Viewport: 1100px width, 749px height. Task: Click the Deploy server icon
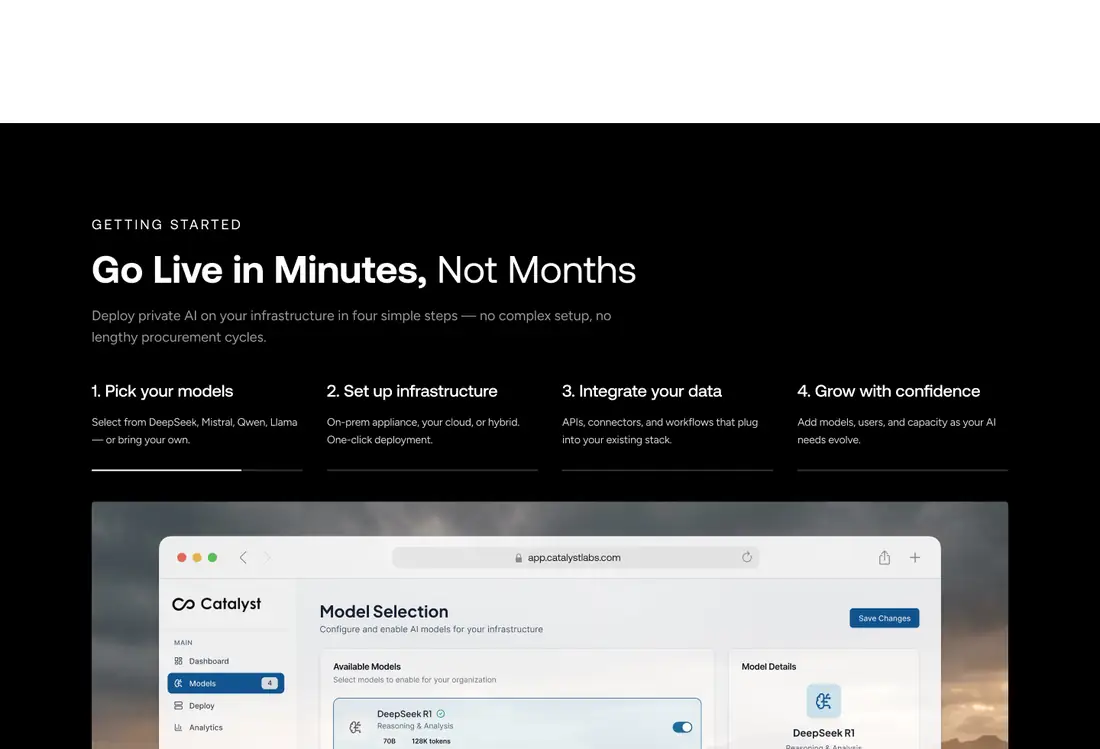pyautogui.click(x=178, y=706)
